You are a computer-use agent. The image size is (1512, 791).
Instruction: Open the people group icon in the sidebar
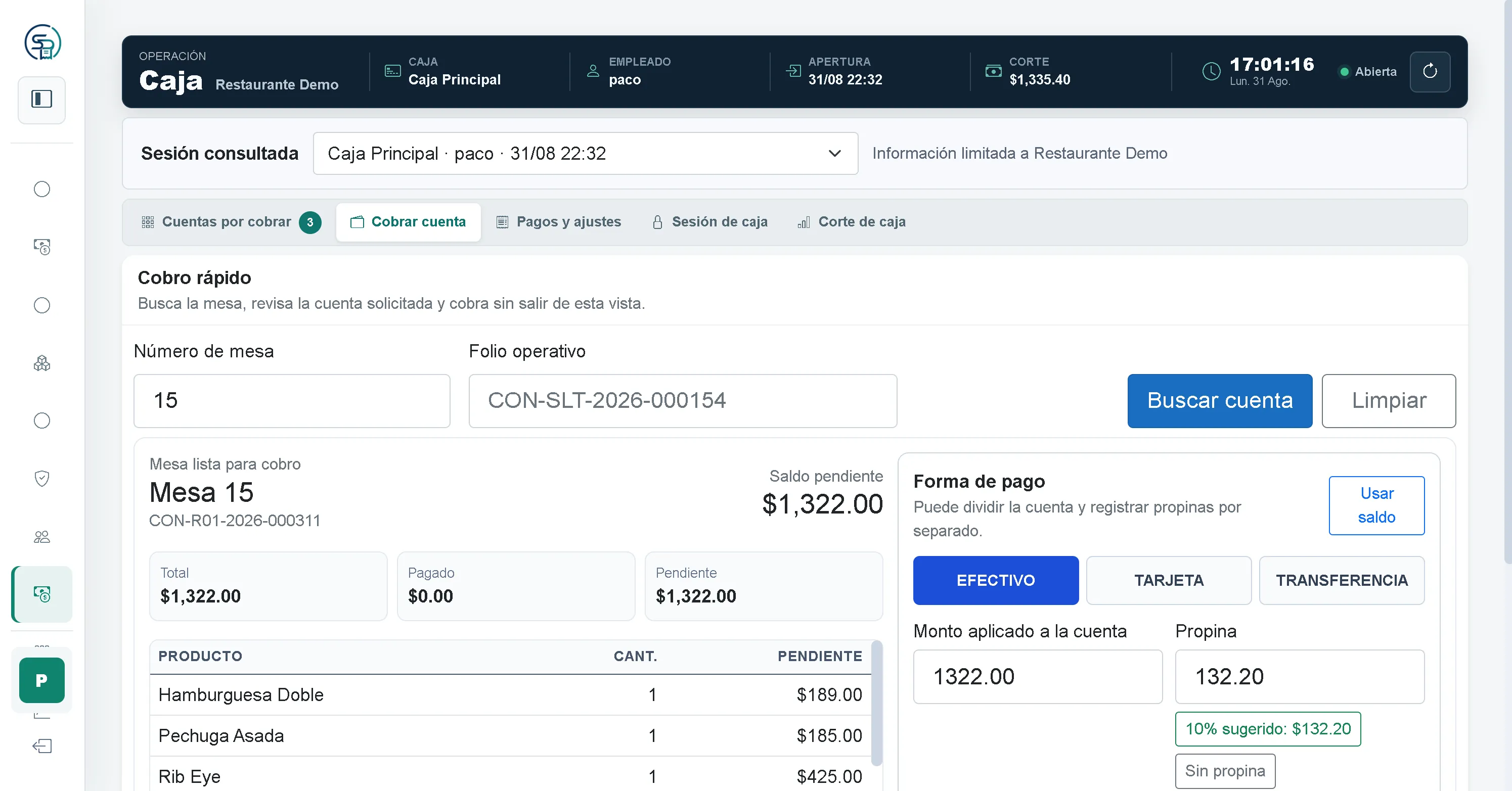(41, 536)
